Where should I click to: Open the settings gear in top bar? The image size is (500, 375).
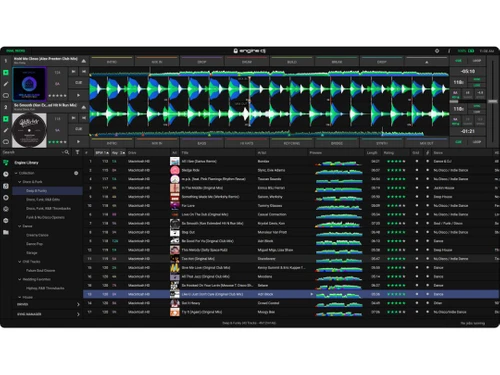coord(437,51)
